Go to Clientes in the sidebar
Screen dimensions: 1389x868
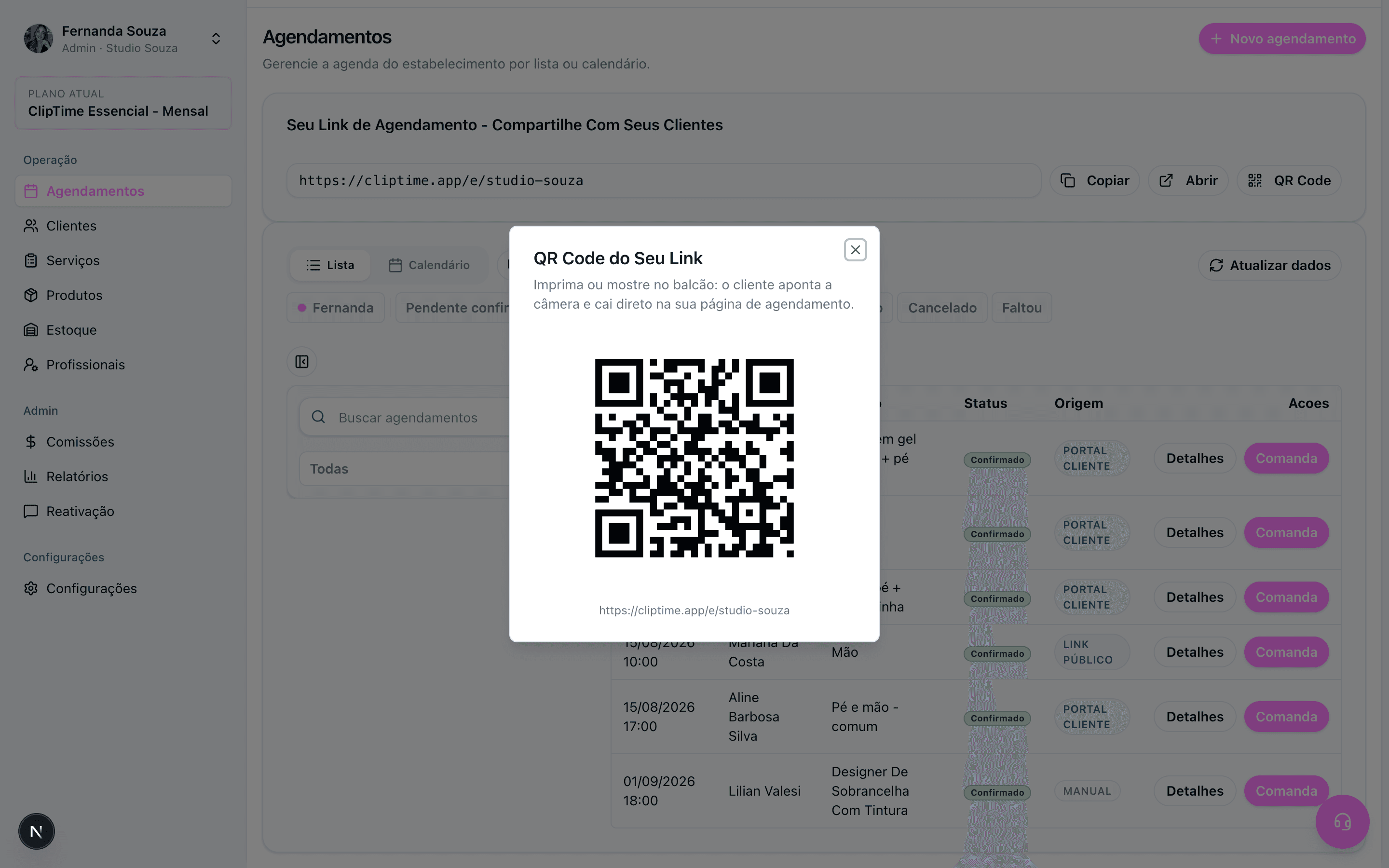[123, 226]
